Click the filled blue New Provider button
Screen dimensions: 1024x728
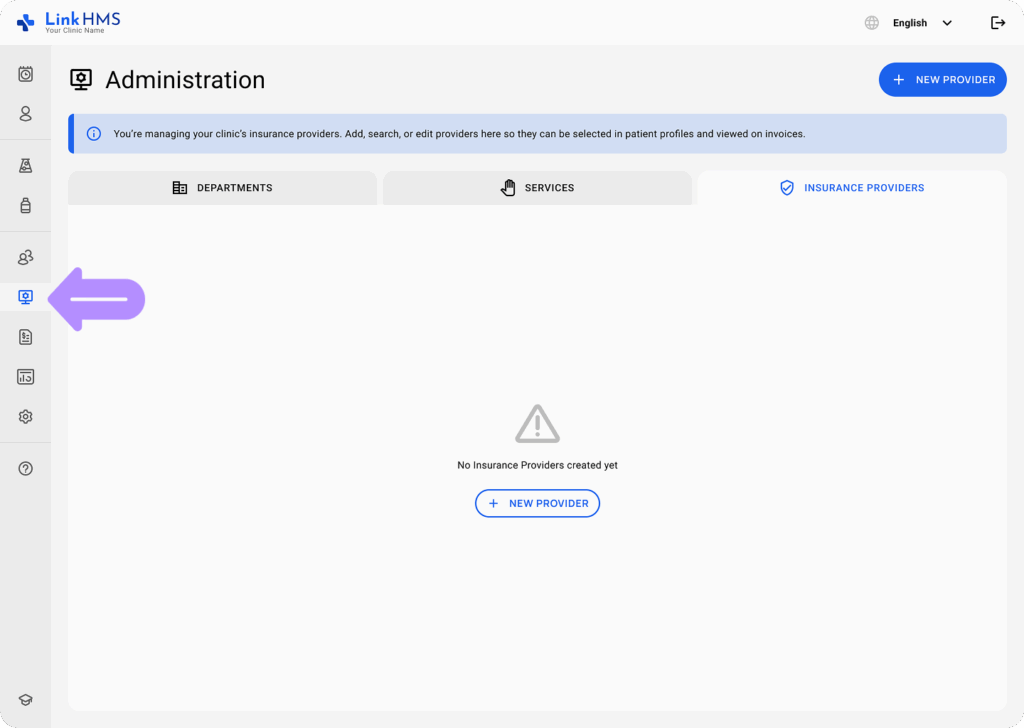click(x=942, y=80)
